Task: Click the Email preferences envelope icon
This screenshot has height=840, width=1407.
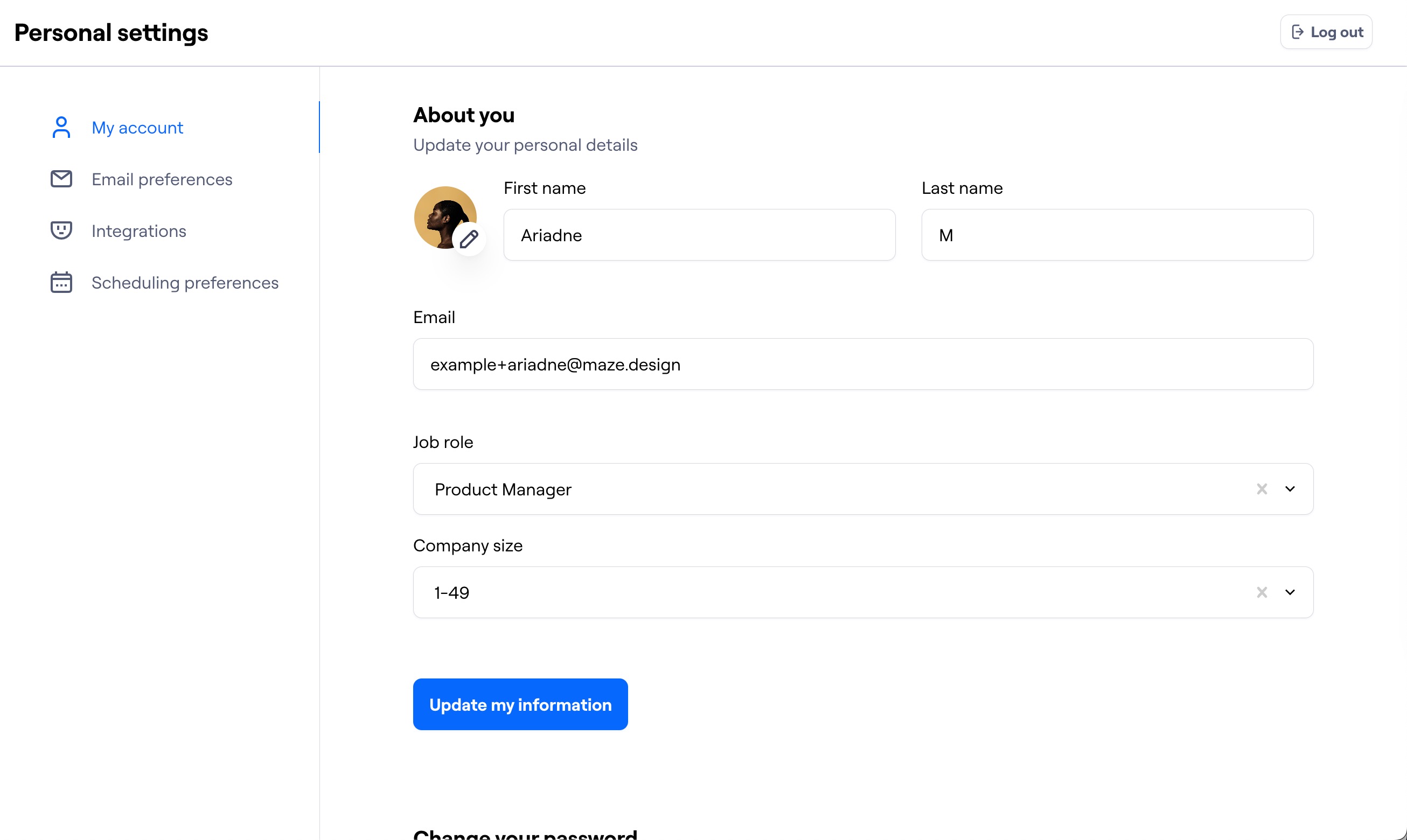Action: pyautogui.click(x=61, y=179)
